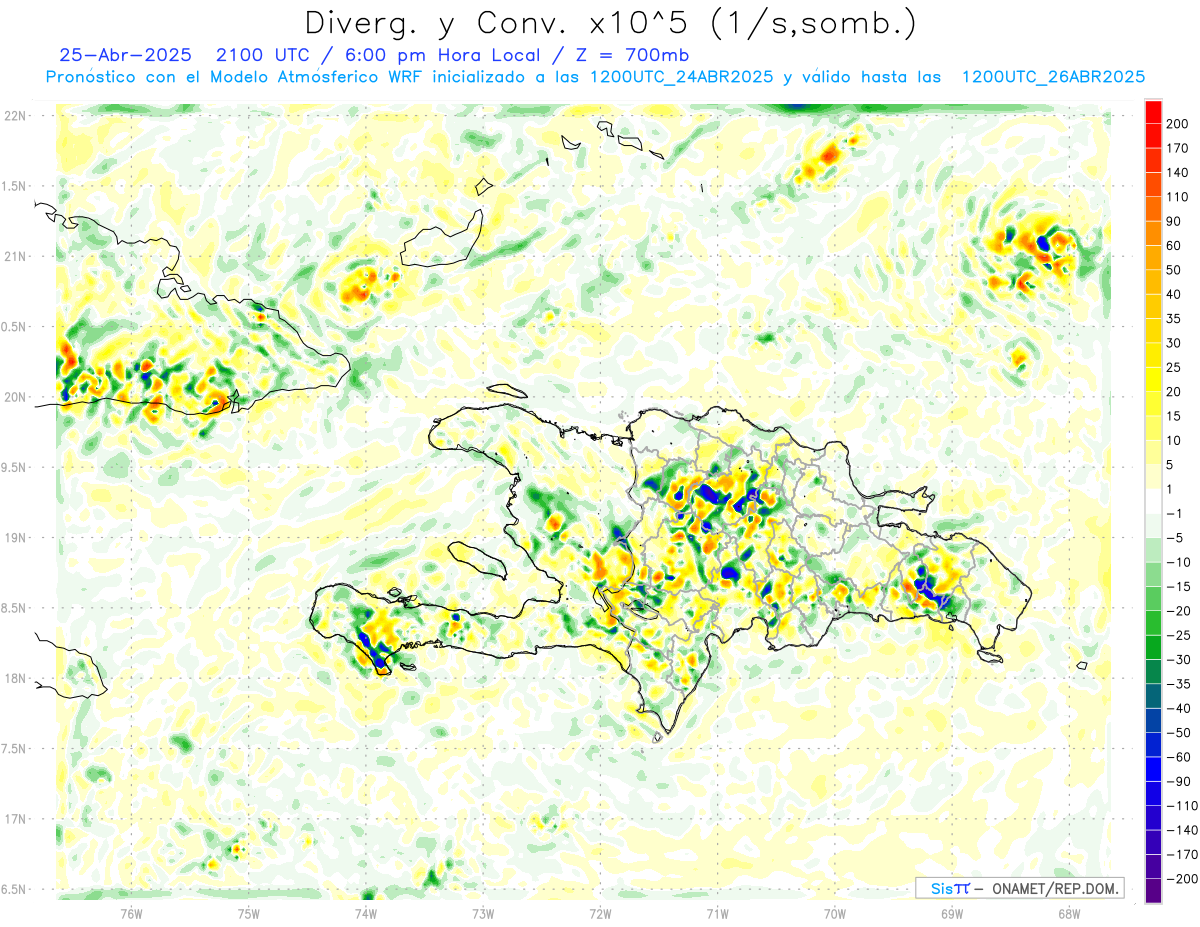
Task: Click the positive "90" colorbar value
Action: 1175,221
